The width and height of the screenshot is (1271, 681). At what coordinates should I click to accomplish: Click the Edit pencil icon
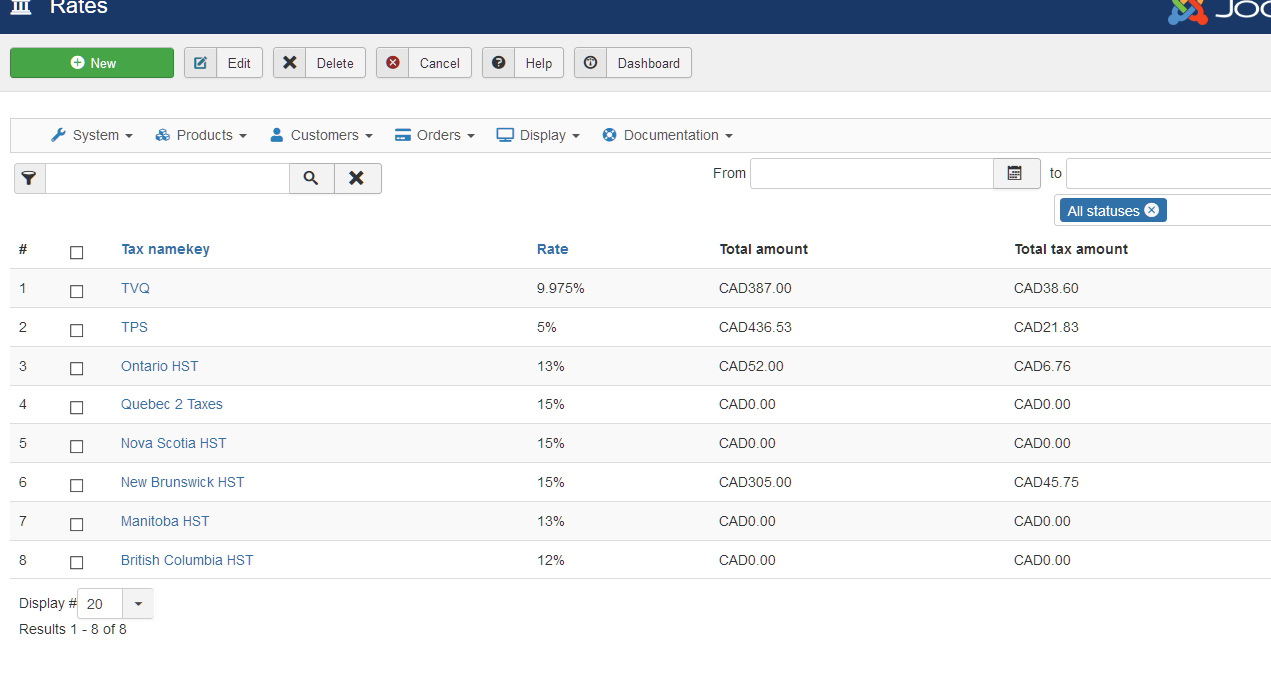click(x=200, y=63)
